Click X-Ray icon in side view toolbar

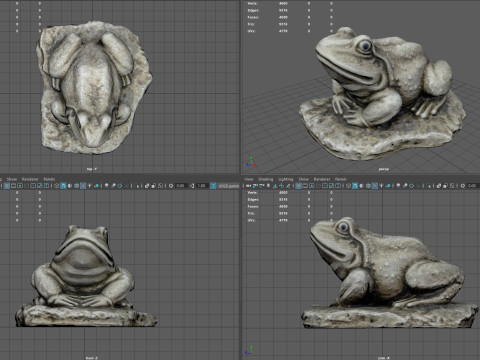pyautogui.click(x=439, y=186)
